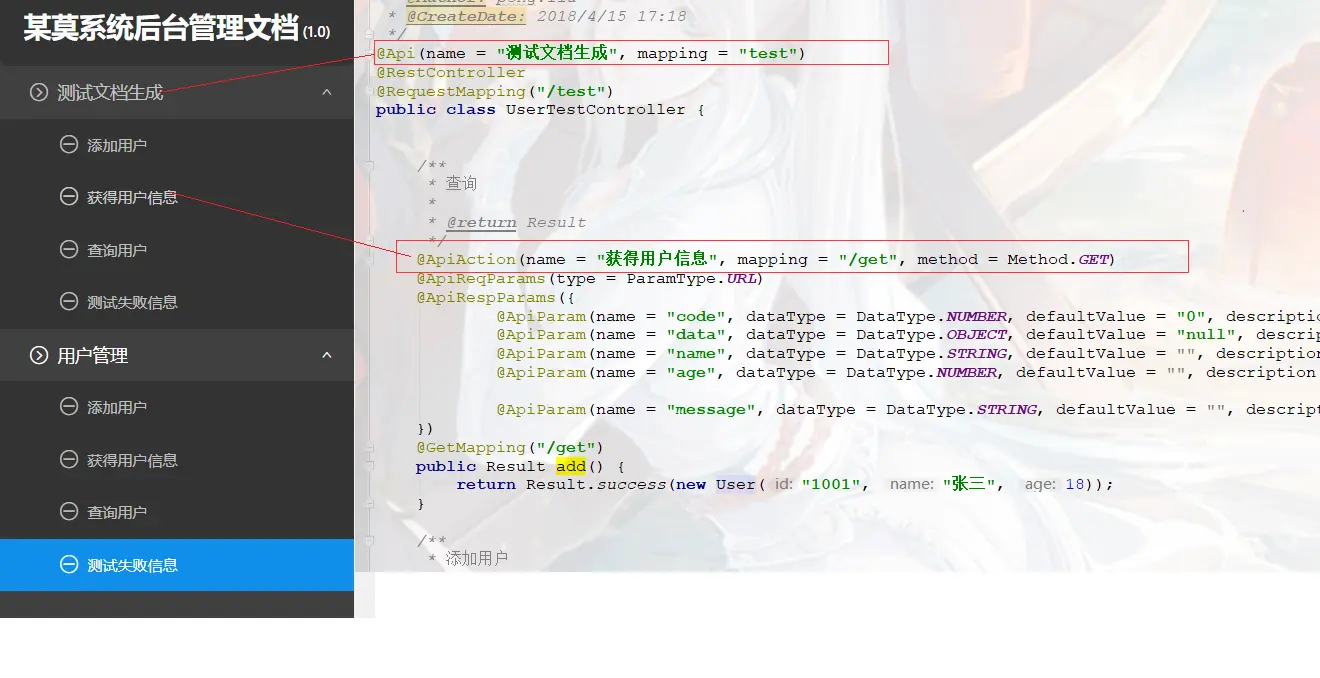The image size is (1320, 678).
Task: Click the @ApiParam line with name "code"
Action: [x=908, y=316]
